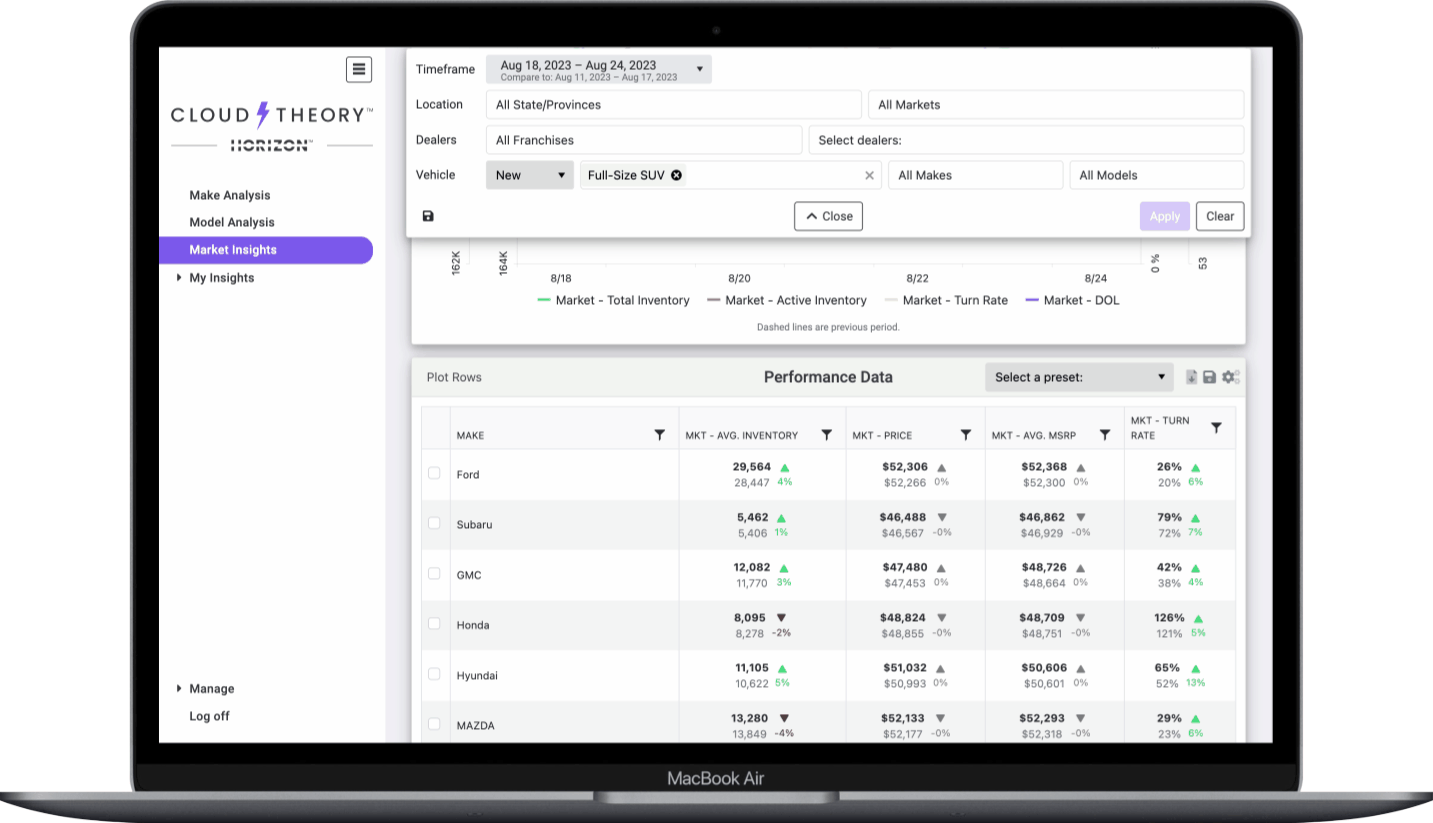Image resolution: width=1433 pixels, height=823 pixels.
Task: Select the Hyundai row checkbox
Action: [x=434, y=674]
